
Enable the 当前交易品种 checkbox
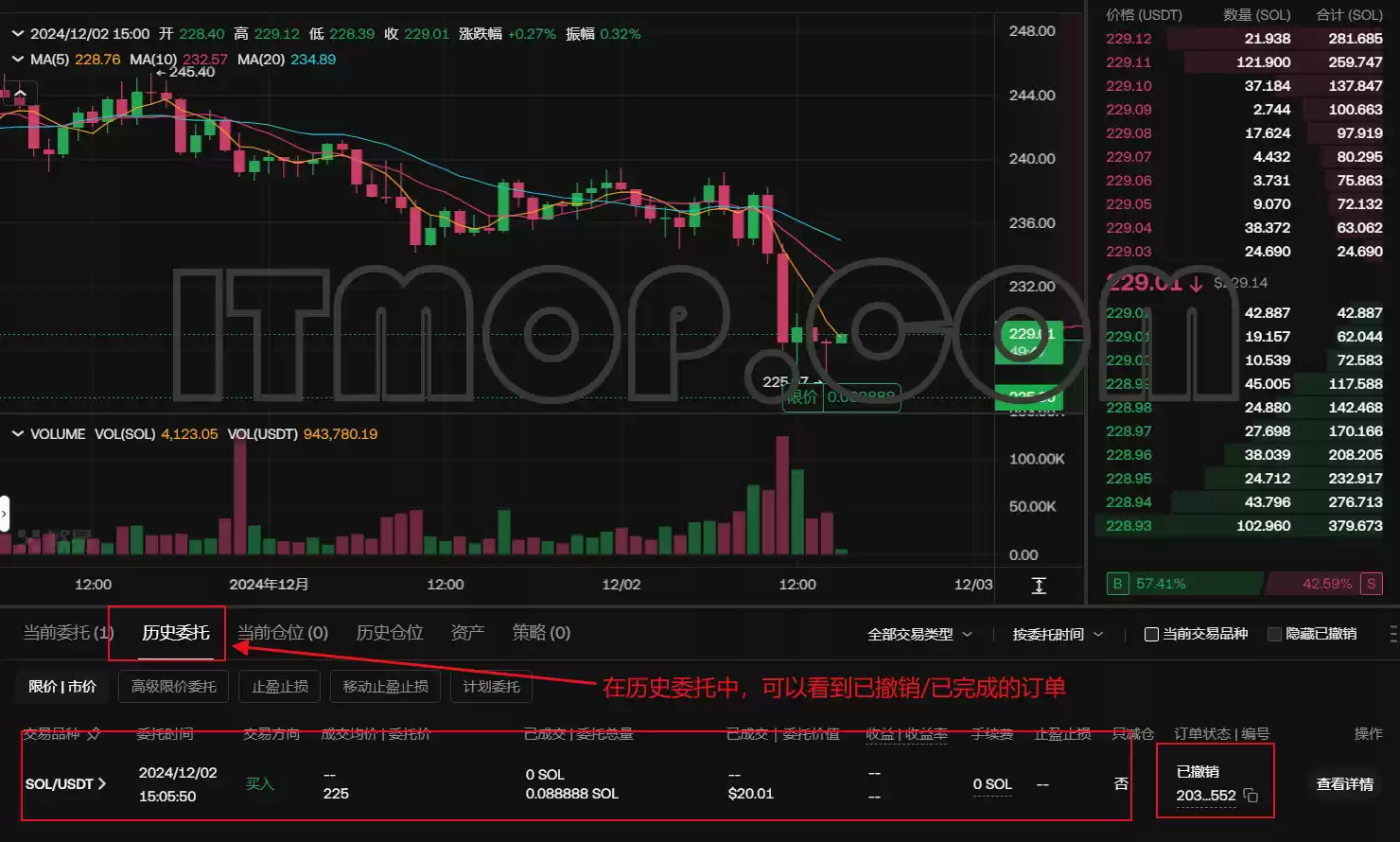click(x=1151, y=634)
